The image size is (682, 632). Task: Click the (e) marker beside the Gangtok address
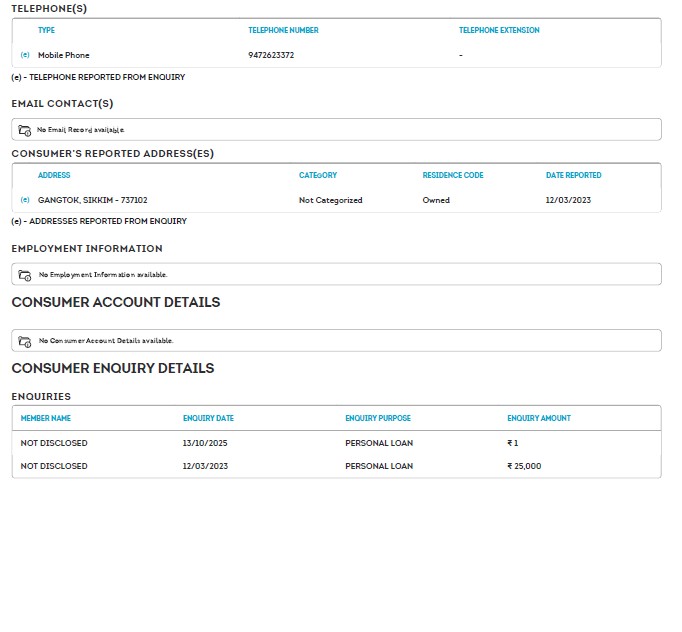pos(25,200)
